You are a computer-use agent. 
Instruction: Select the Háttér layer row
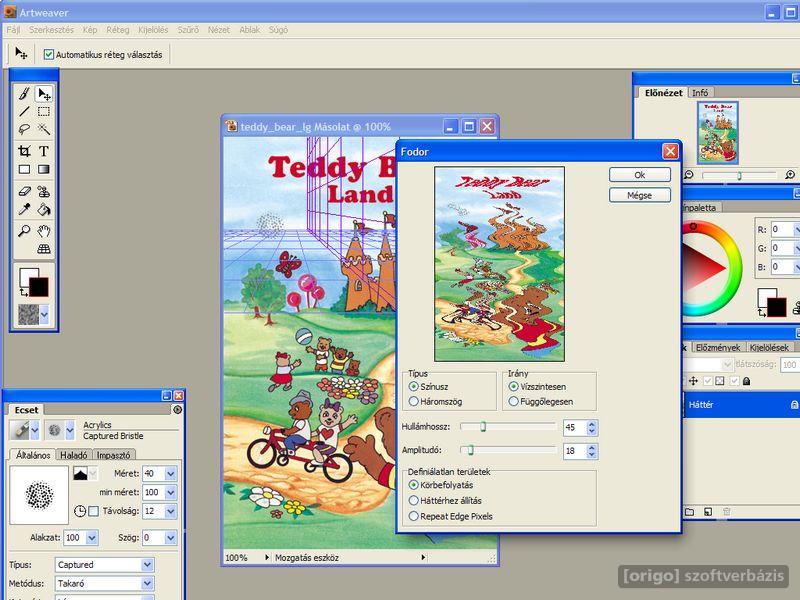(x=741, y=405)
